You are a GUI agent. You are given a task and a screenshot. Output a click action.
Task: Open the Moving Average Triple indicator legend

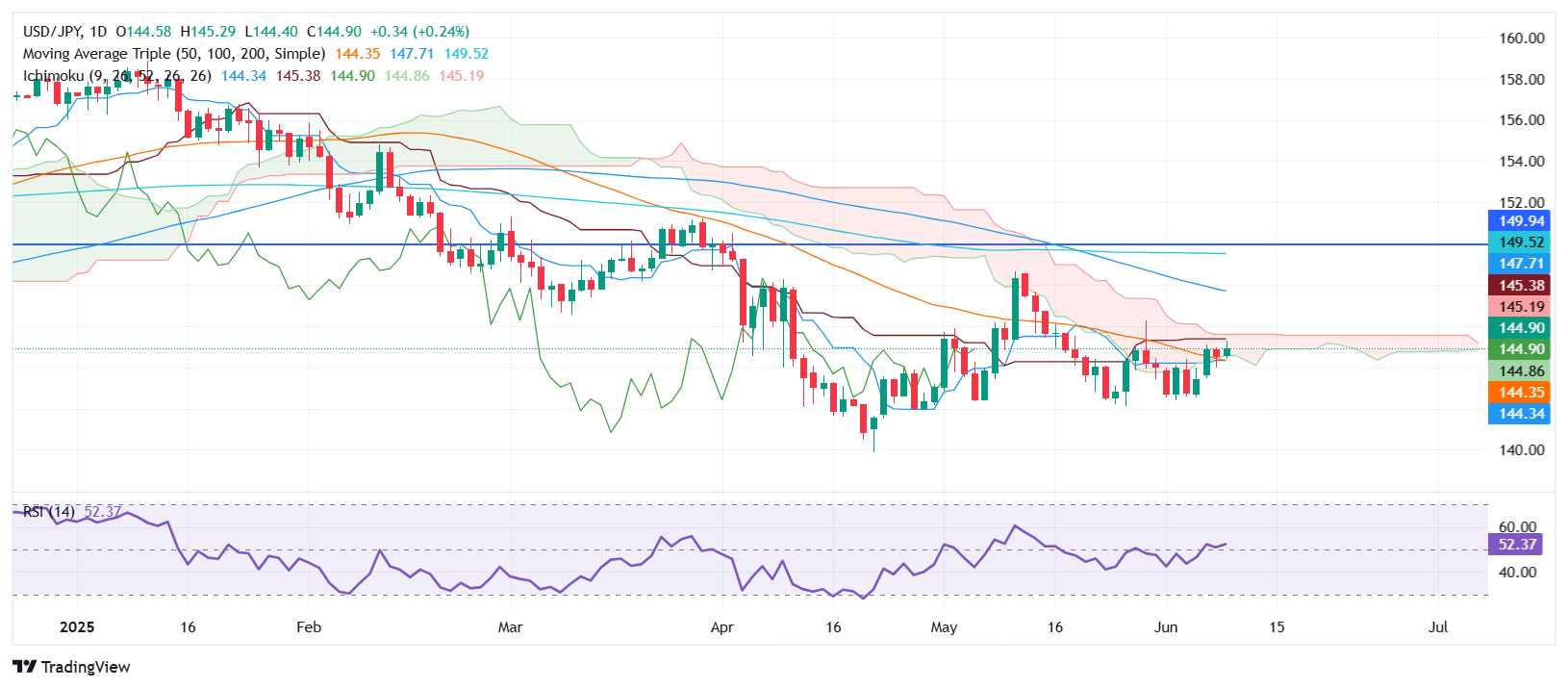click(173, 54)
